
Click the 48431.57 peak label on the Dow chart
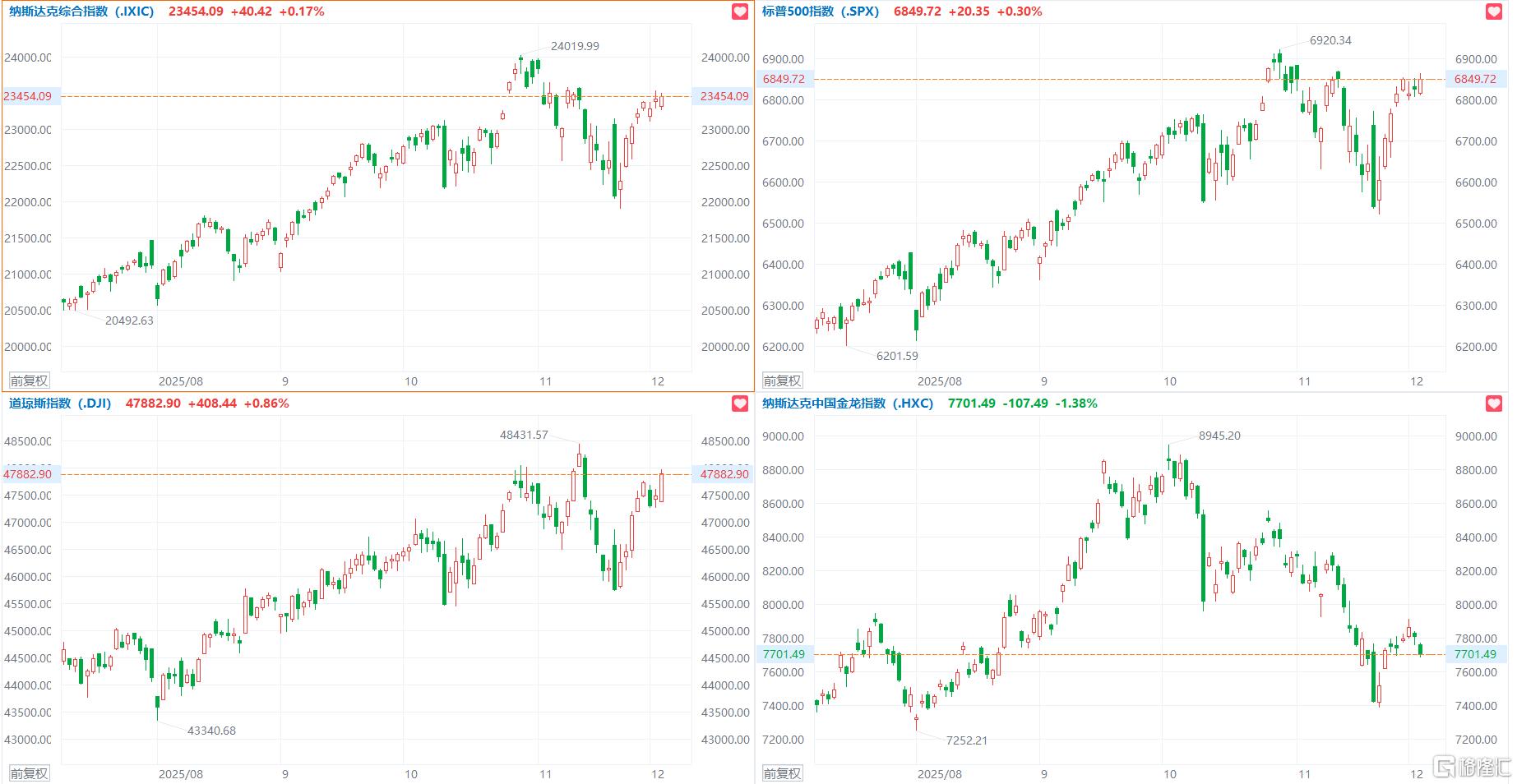524,435
